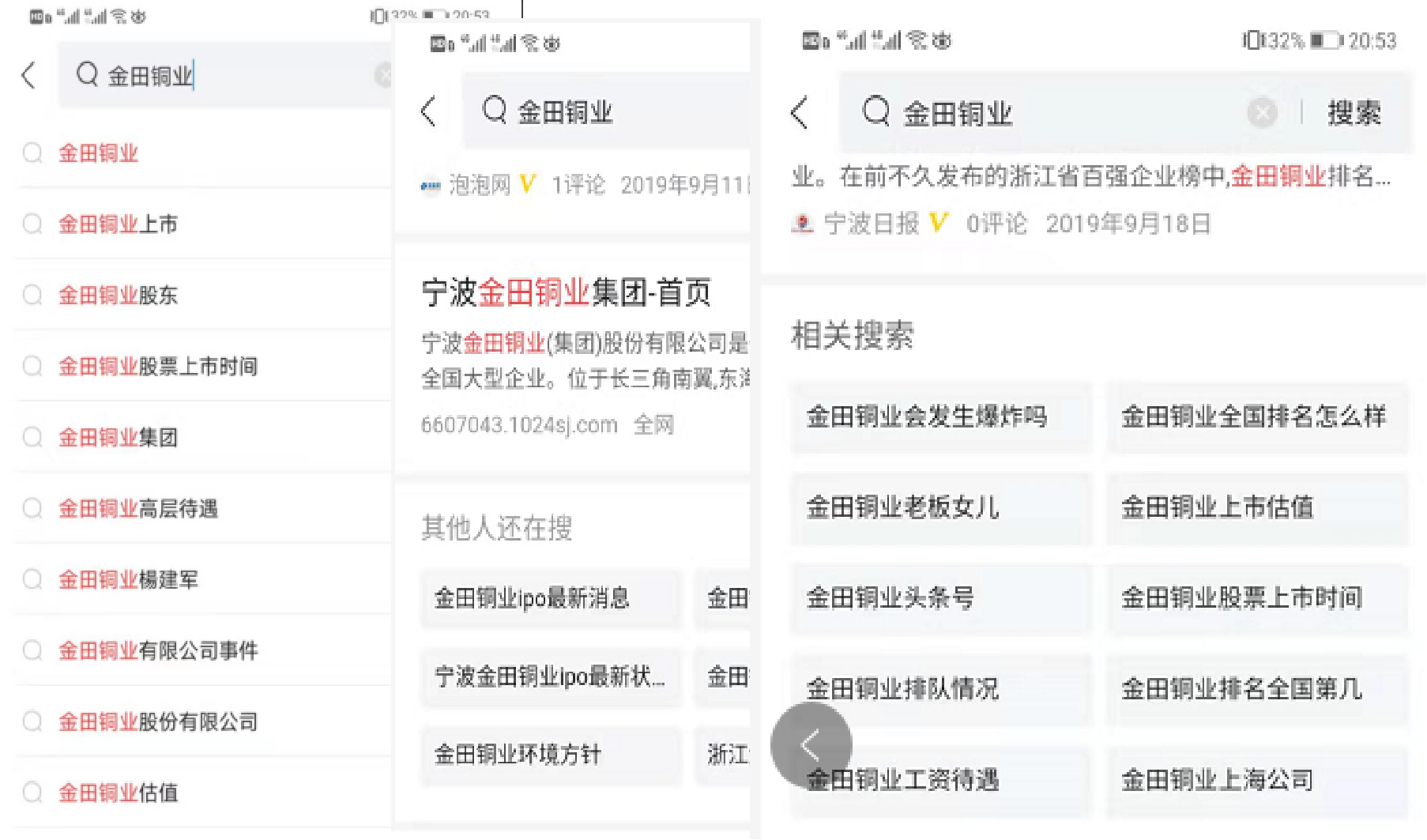Tap related search 金田铜业上市估值
Image resolution: width=1427 pixels, height=840 pixels.
point(1256,507)
